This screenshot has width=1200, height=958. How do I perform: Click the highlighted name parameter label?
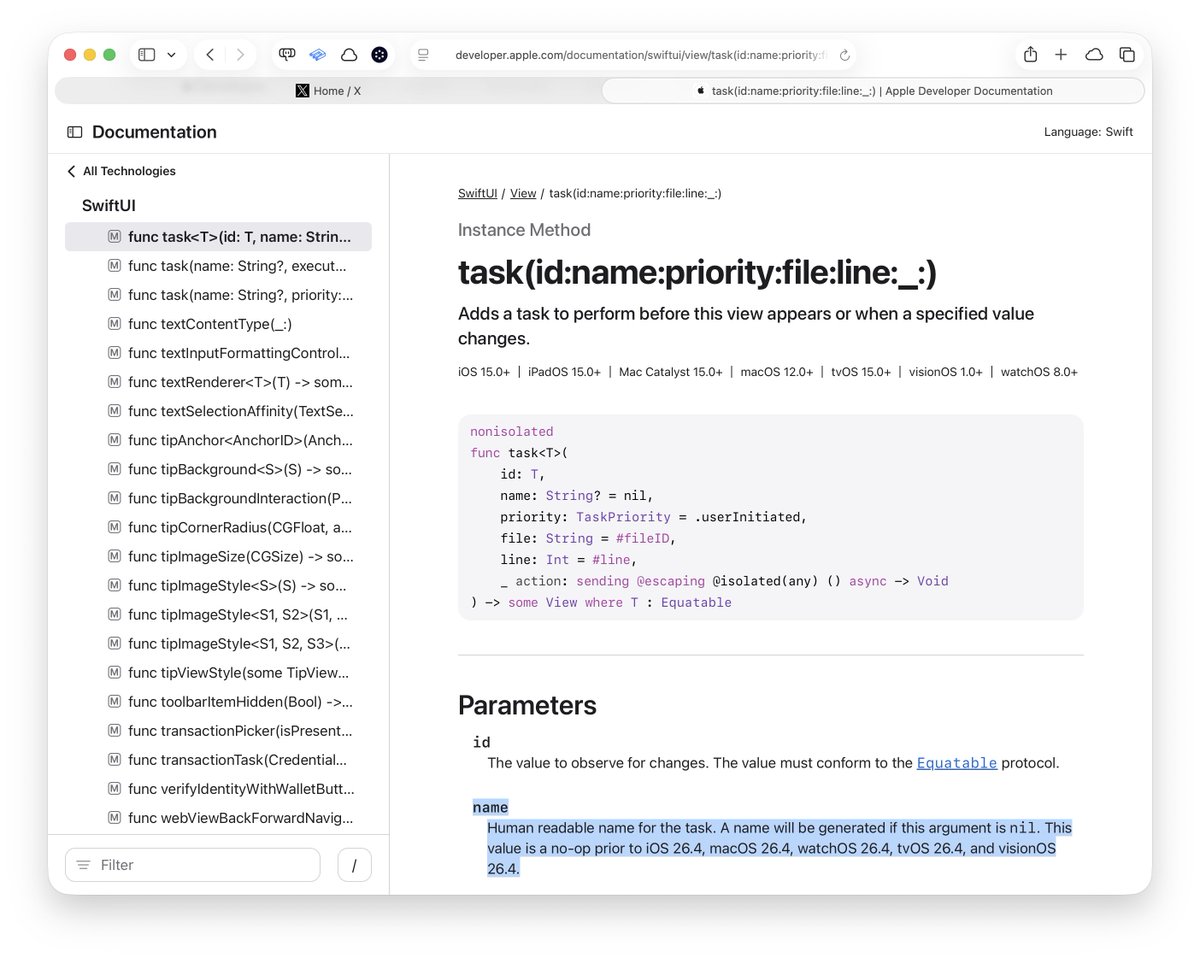[490, 807]
